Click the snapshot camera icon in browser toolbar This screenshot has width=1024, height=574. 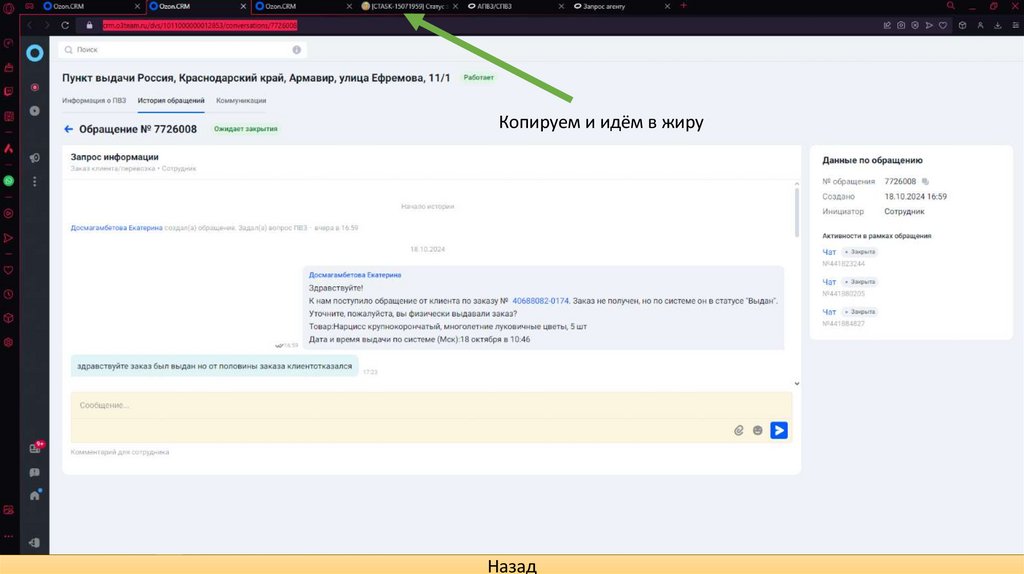(x=901, y=25)
